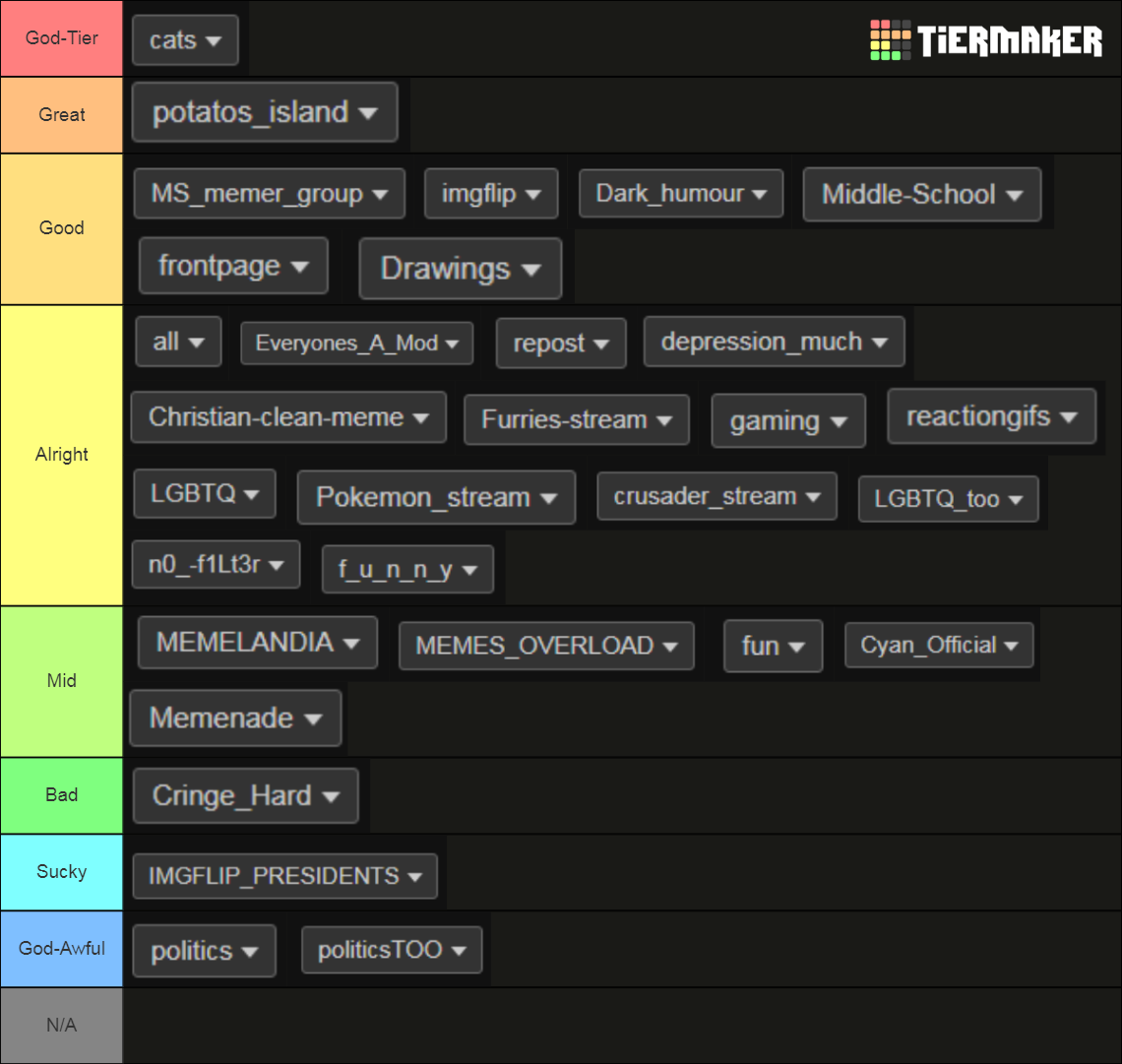Open the politics dropdown in God-Awful
This screenshot has height=1064, width=1122.
click(204, 951)
